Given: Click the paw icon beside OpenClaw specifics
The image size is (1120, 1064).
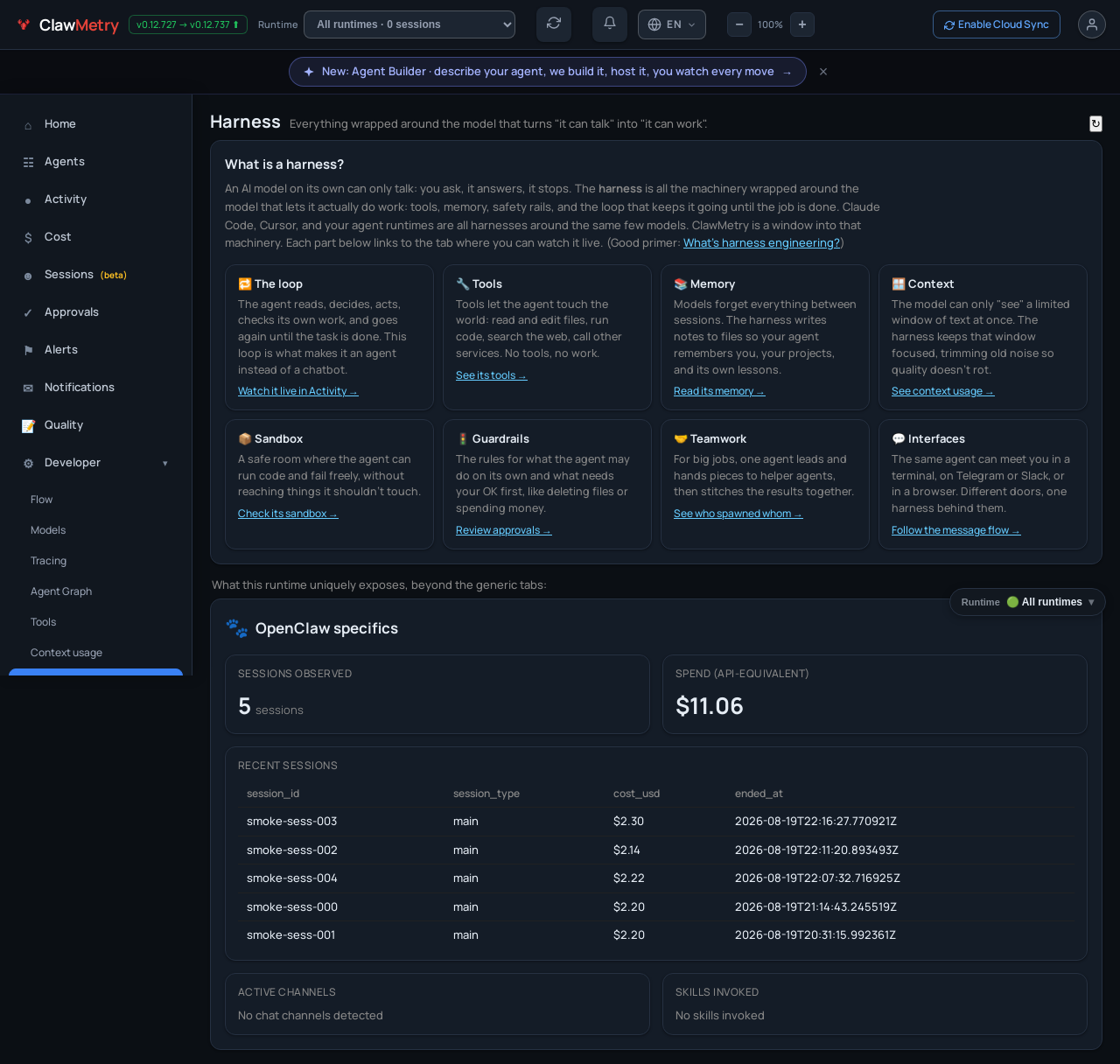Looking at the screenshot, I should (x=236, y=628).
